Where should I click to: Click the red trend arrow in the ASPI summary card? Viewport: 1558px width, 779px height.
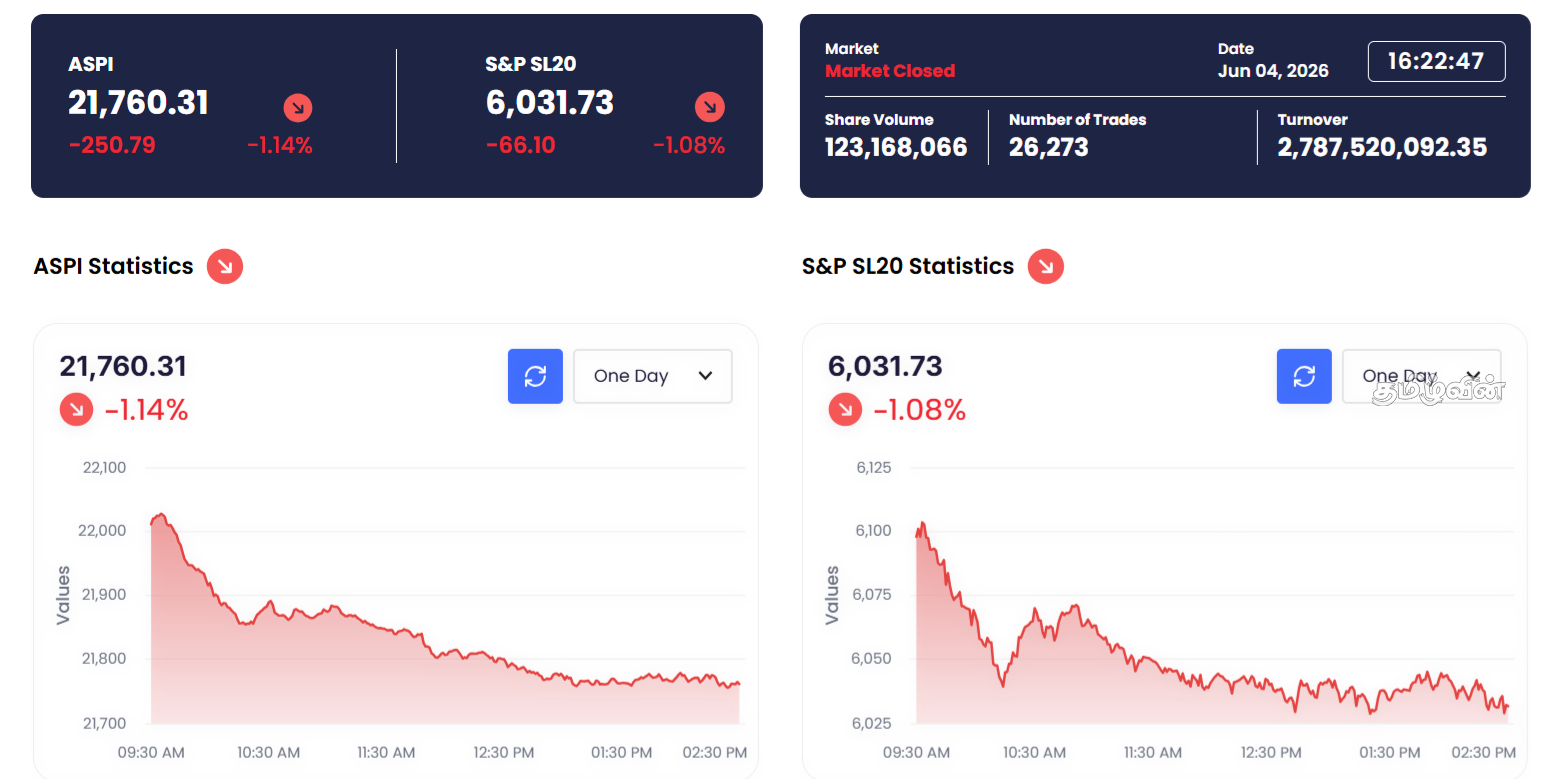[x=298, y=107]
